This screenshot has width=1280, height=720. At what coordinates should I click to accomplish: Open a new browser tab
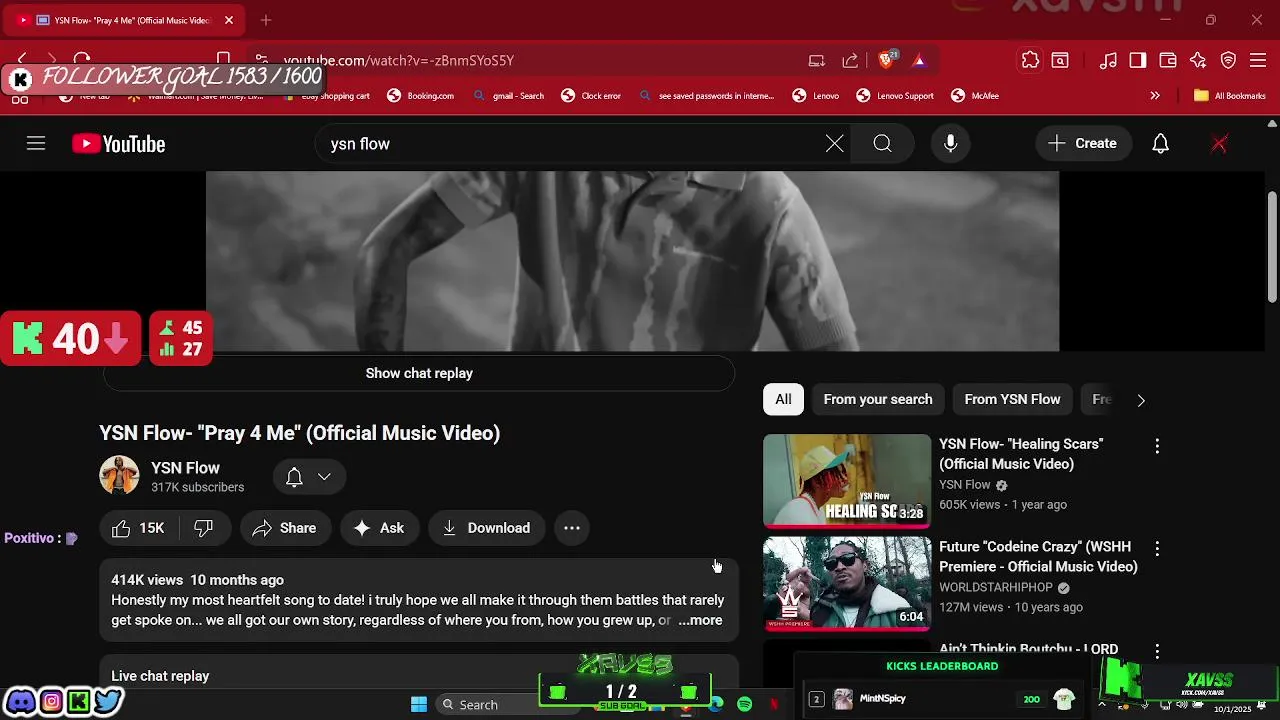(266, 20)
